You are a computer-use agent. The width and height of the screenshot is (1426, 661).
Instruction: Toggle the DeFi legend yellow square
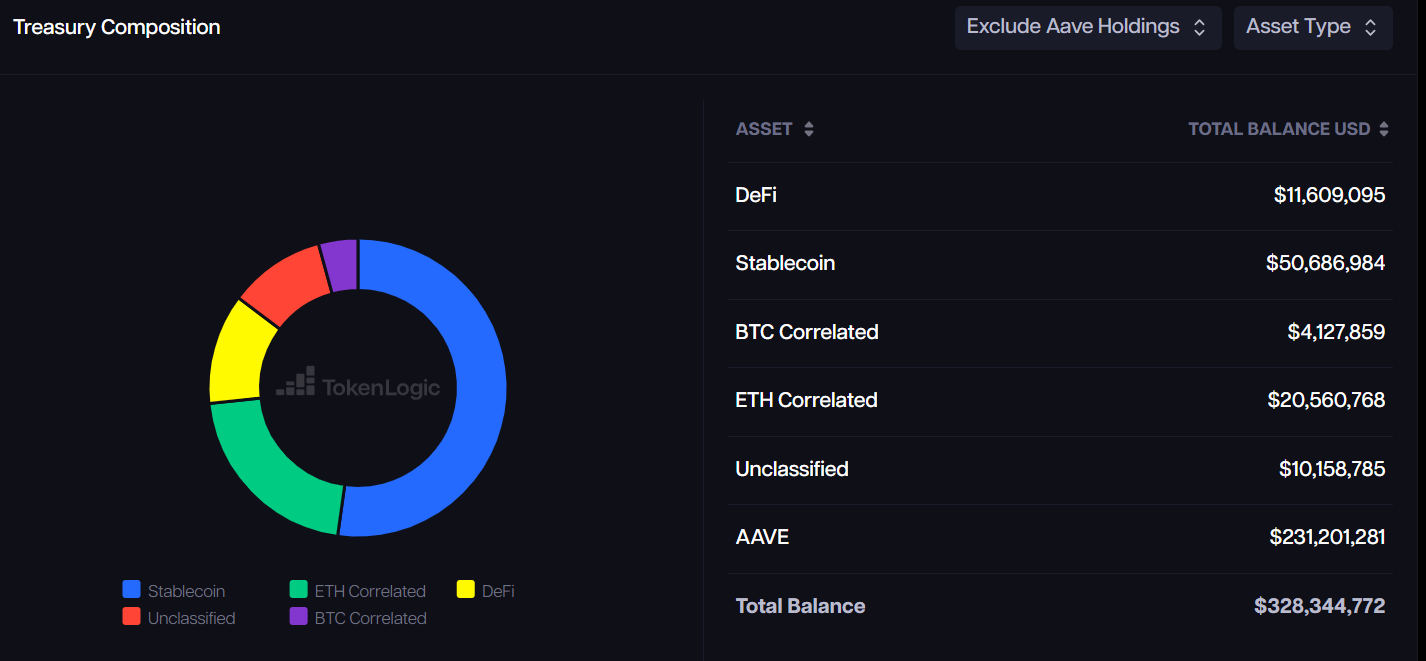[465, 590]
